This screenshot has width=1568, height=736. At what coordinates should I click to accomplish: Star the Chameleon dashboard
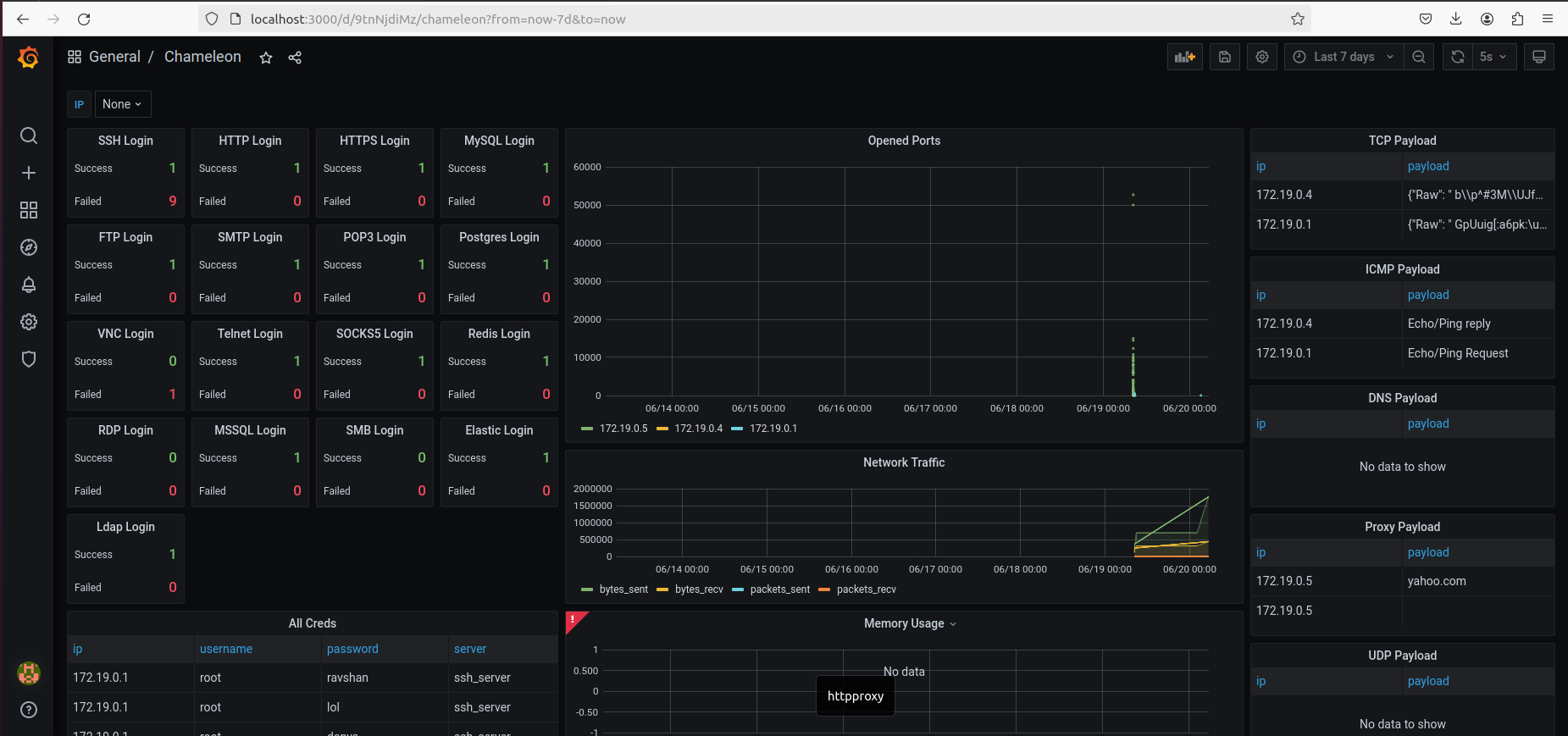(x=266, y=58)
